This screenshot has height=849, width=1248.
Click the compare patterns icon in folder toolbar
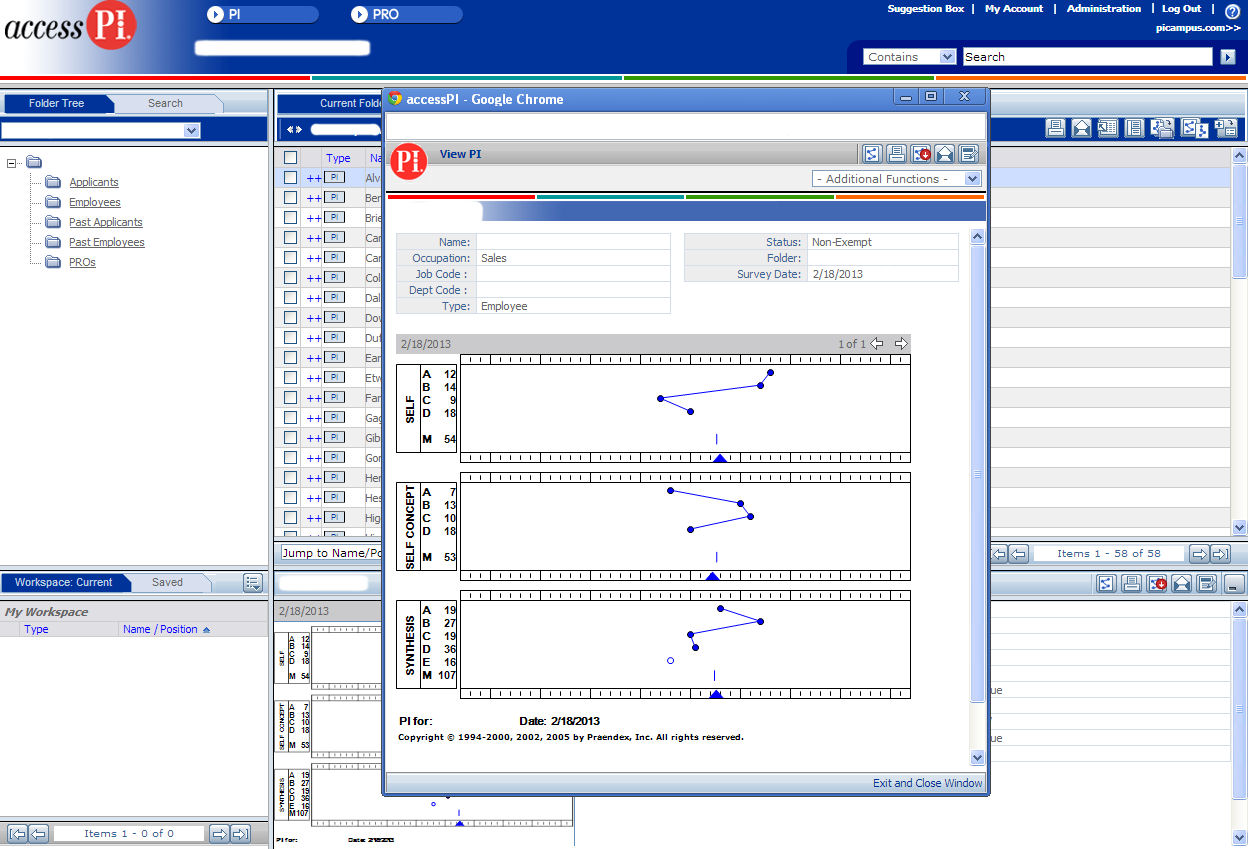coord(1195,128)
